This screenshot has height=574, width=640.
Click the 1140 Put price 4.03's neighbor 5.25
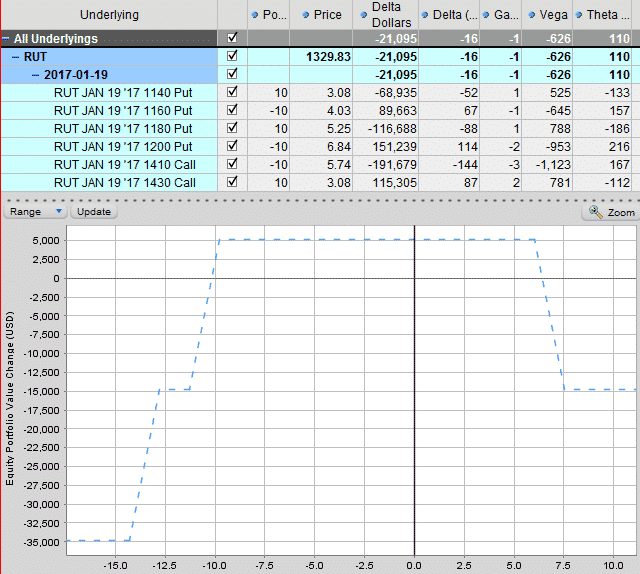click(x=339, y=129)
